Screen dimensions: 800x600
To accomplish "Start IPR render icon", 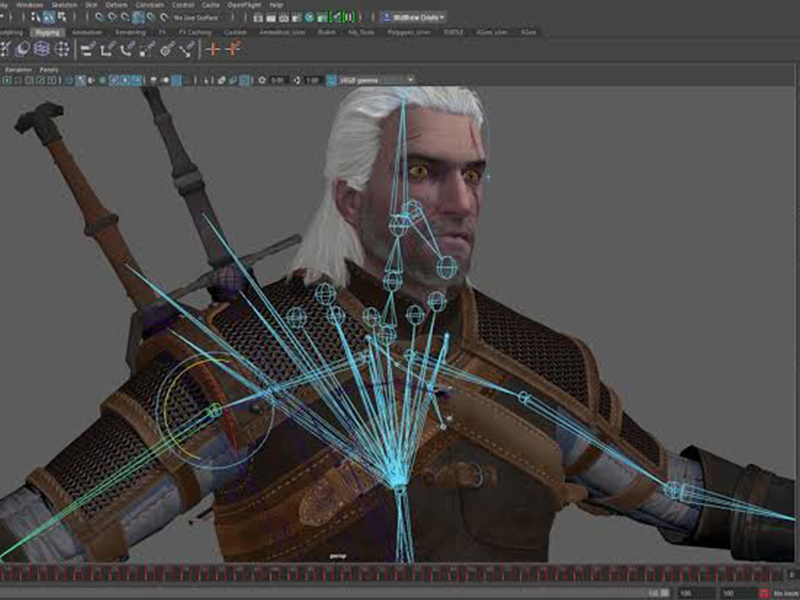I will tap(284, 18).
